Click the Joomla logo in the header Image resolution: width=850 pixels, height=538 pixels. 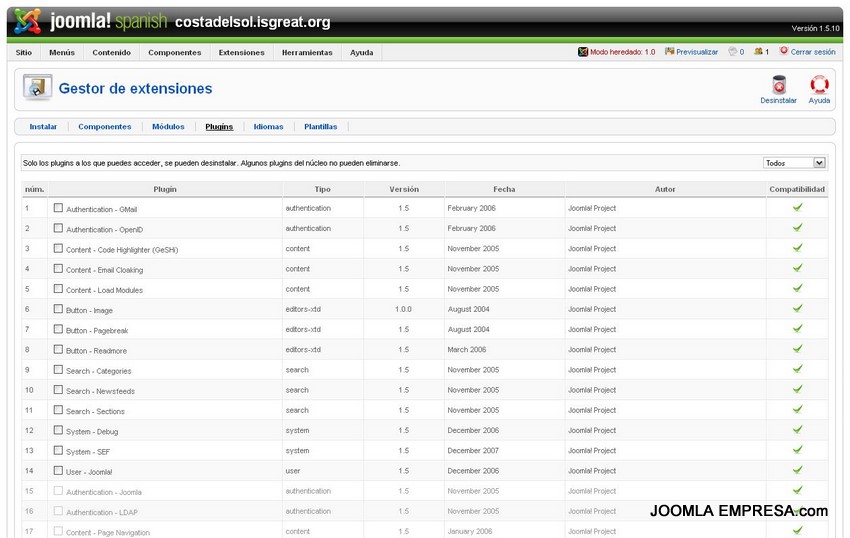[28, 21]
